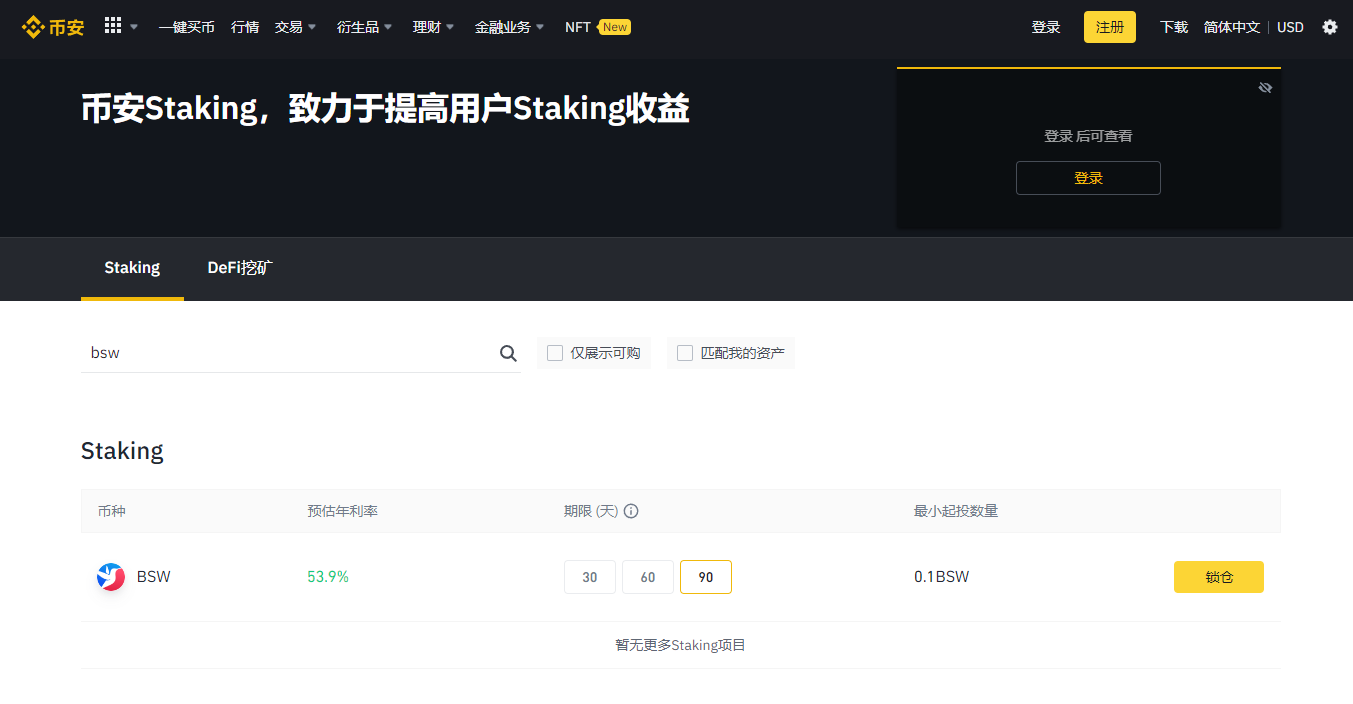Click the 币种 column header
This screenshot has width=1353, height=704.
point(111,511)
